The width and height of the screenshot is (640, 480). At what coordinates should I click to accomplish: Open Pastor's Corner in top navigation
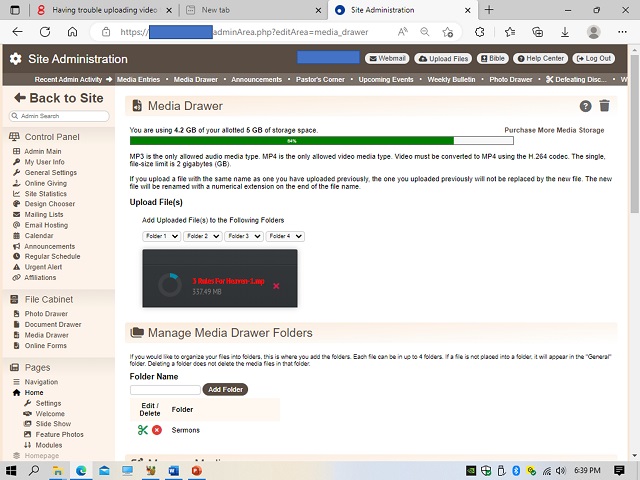coord(320,80)
